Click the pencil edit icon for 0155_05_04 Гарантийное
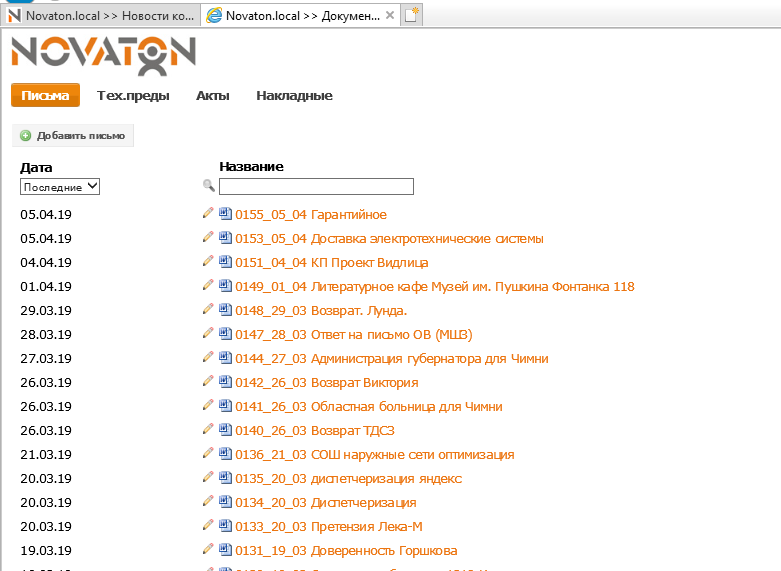781x571 pixels. [x=208, y=213]
